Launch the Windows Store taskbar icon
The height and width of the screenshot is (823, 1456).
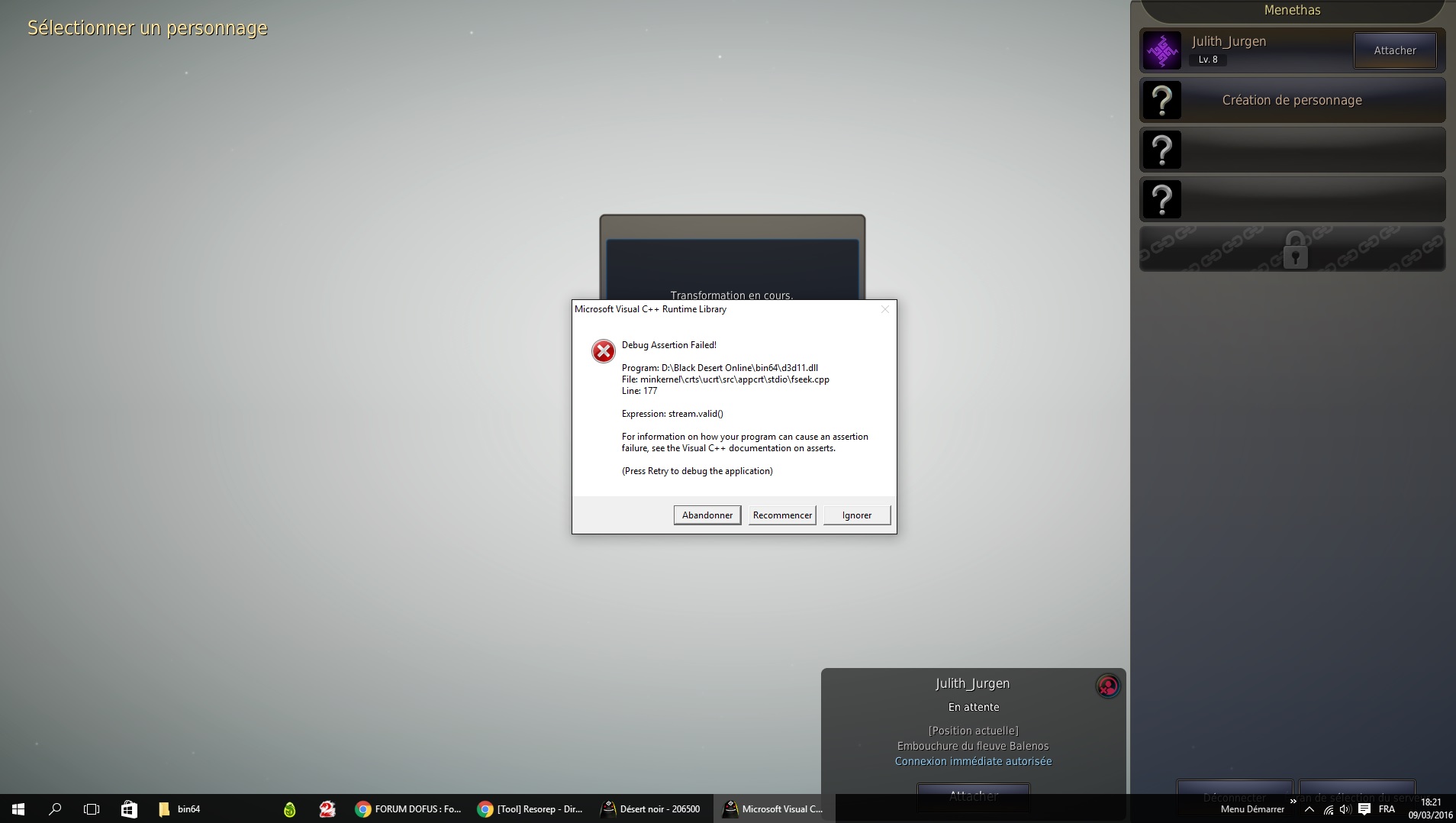[129, 809]
